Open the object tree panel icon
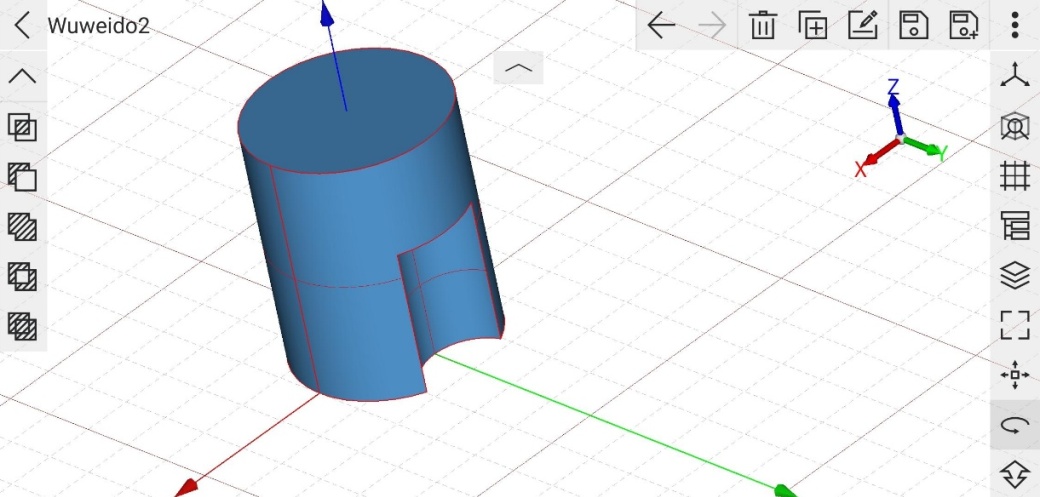 (1015, 226)
